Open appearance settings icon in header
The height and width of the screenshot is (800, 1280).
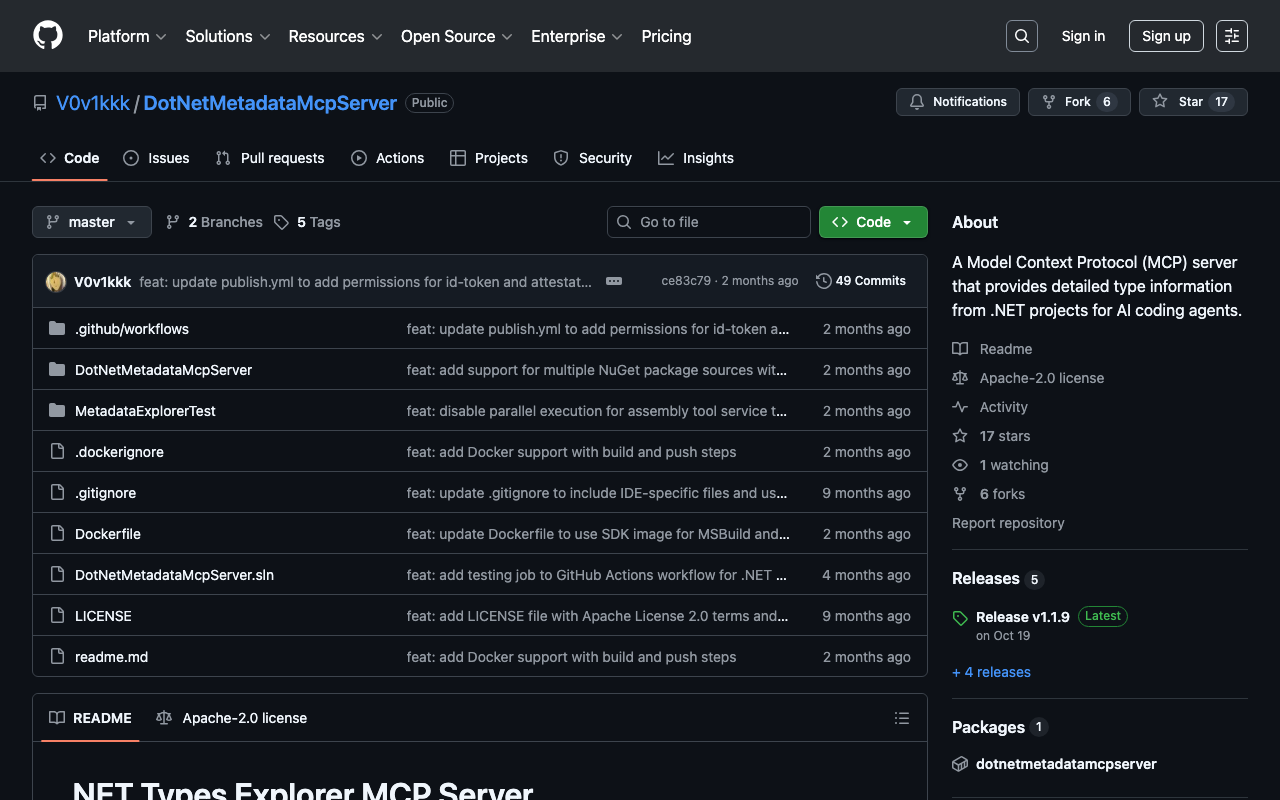[x=1231, y=36]
